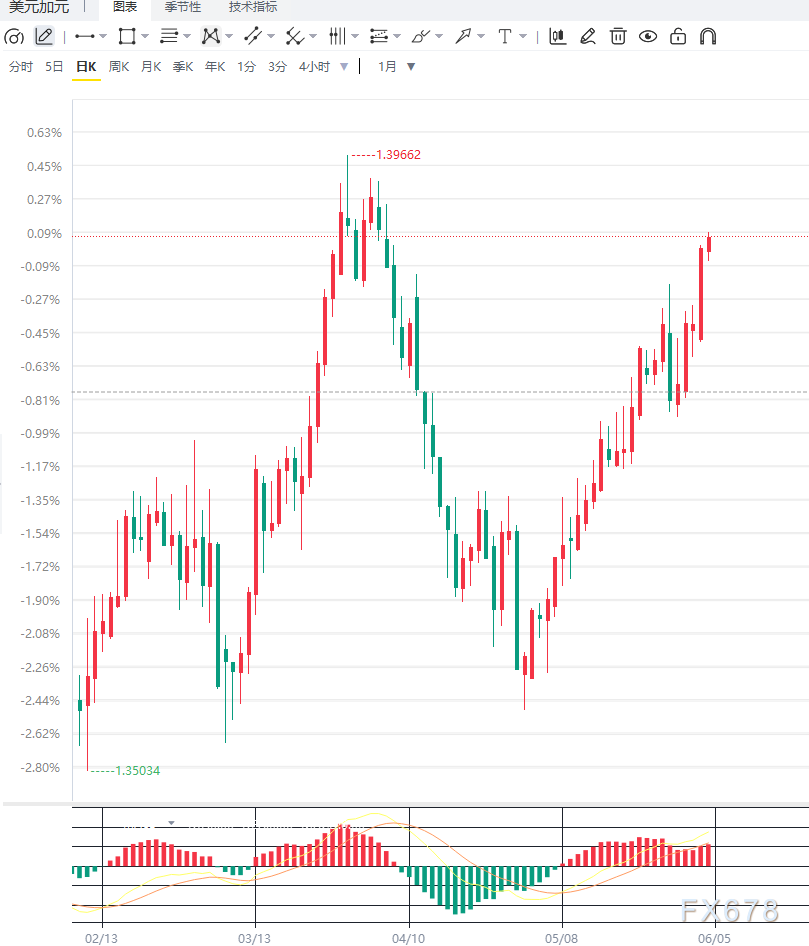Select the 3分 timeframe

(278, 66)
